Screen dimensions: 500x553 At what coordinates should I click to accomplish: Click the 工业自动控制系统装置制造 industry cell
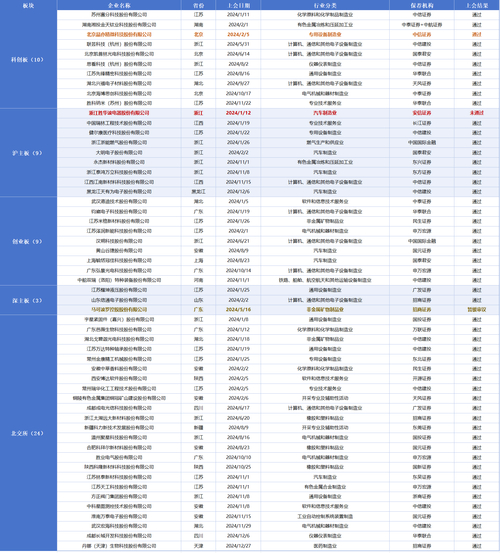[x=325, y=516]
